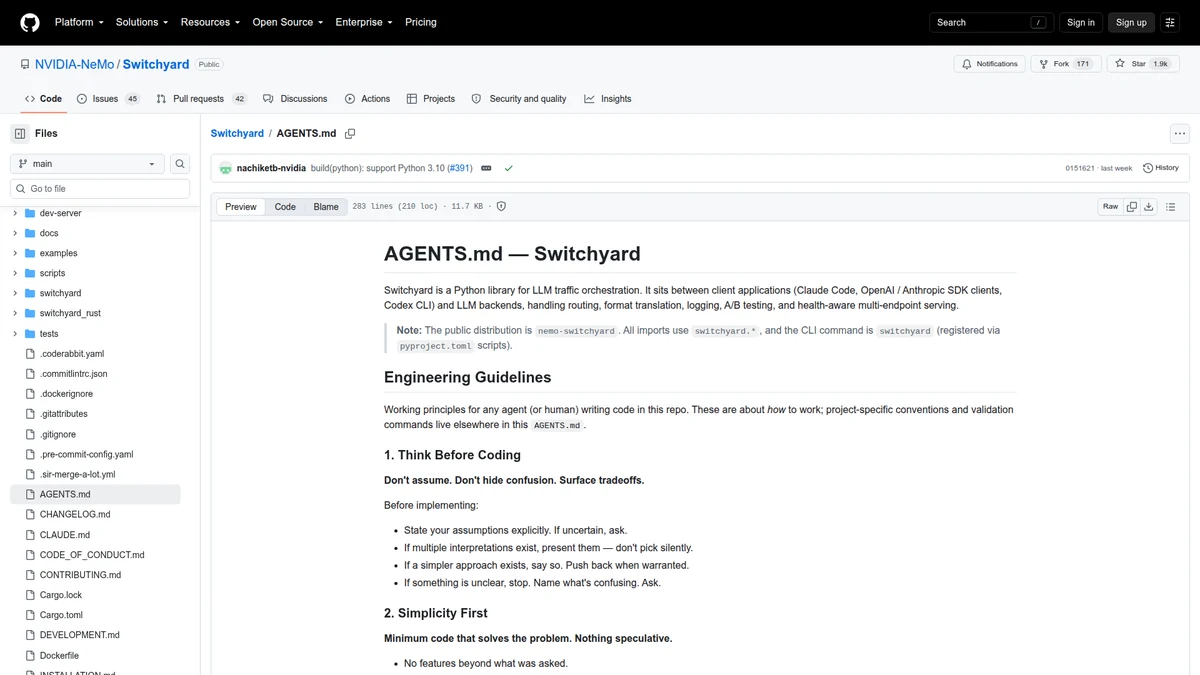Viewport: 1200px width, 675px height.
Task: Click the GitHub logo icon
Action: 30,22
